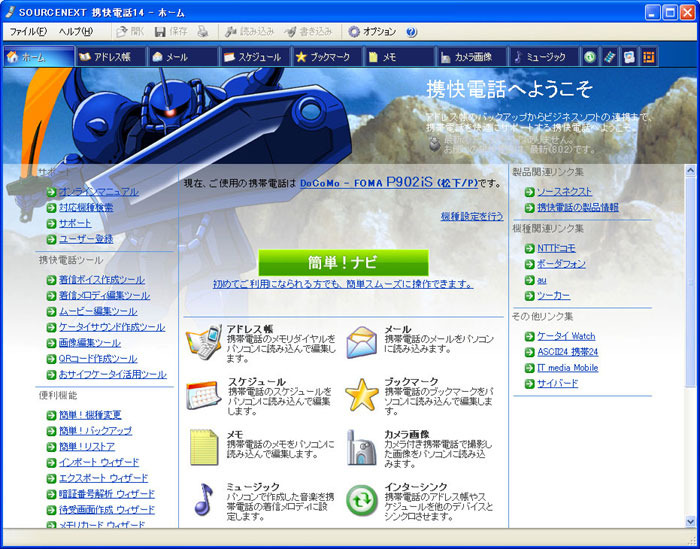Open the オプション settings

point(372,32)
